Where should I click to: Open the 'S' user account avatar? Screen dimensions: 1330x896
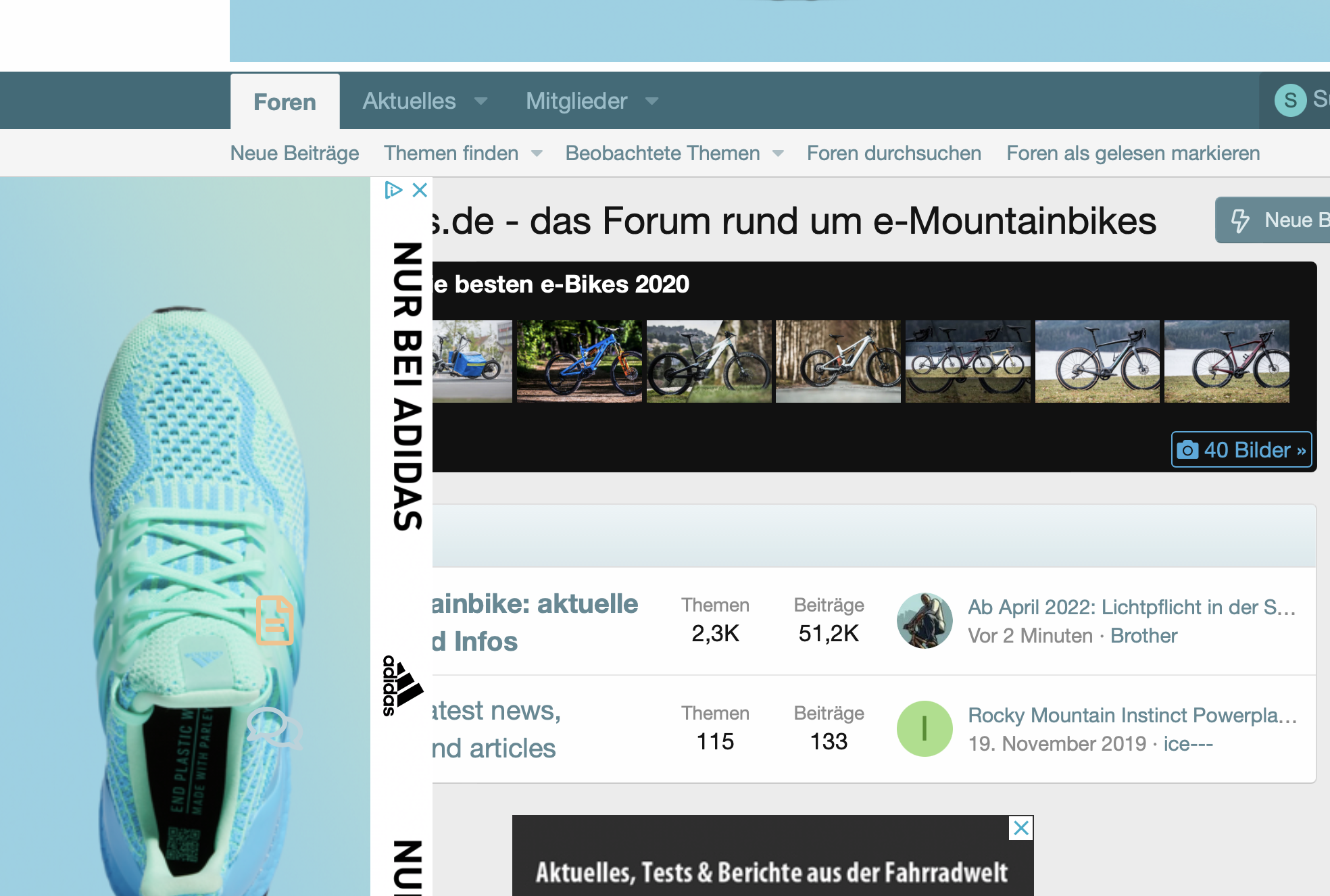click(x=1290, y=101)
